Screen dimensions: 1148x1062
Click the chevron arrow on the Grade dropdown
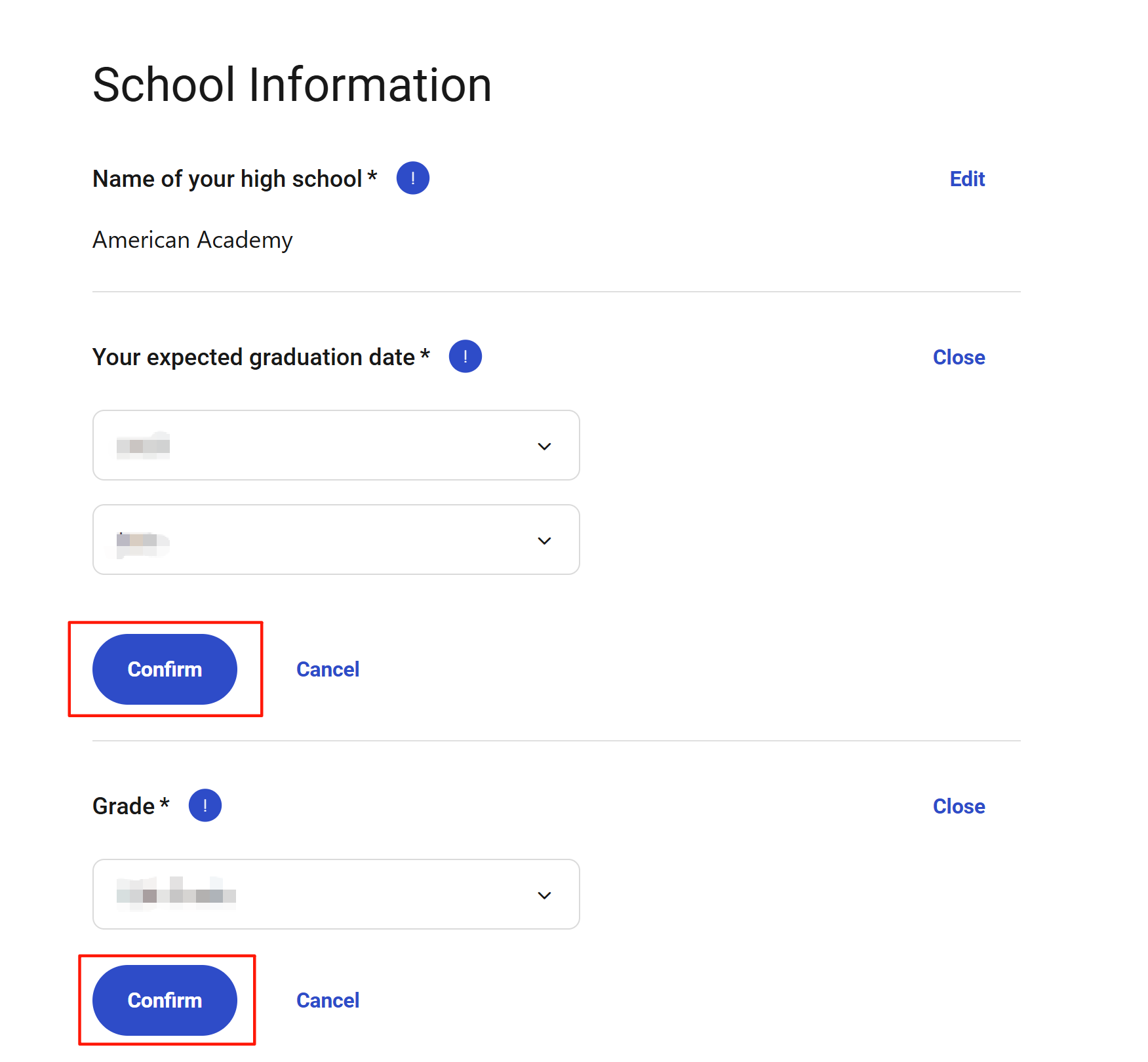(544, 895)
